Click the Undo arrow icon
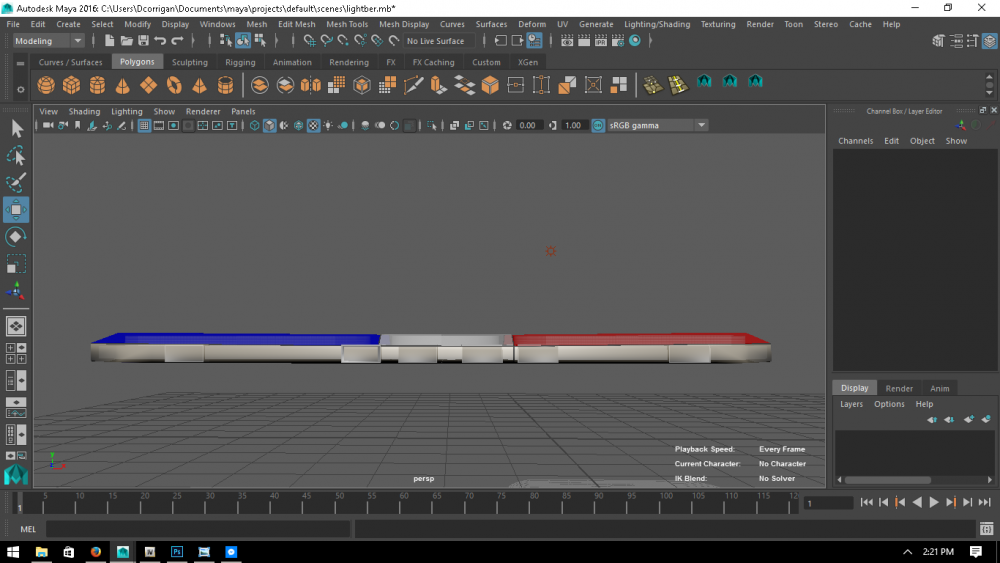 (160, 41)
